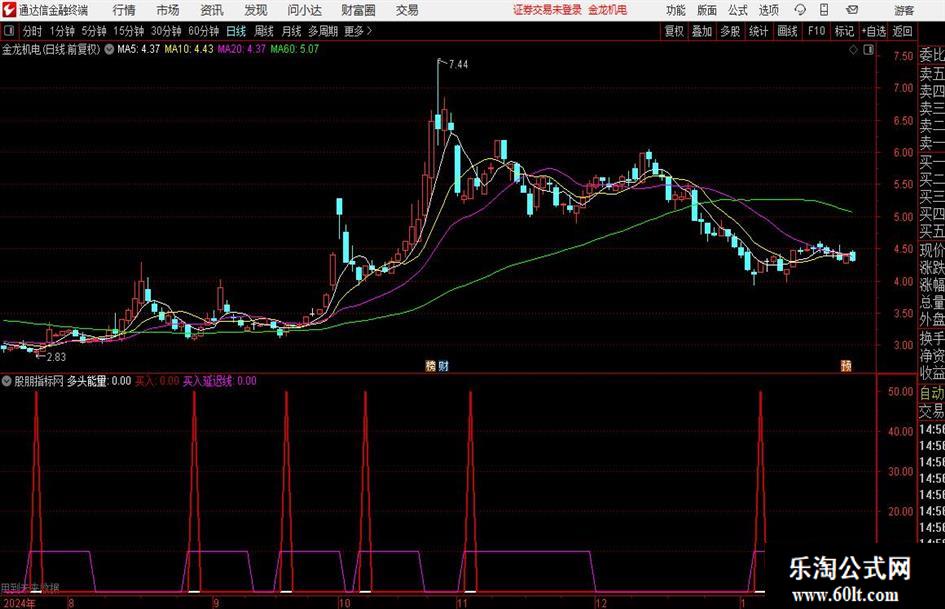Open the 选项 menu
Image resolution: width=945 pixels, height=609 pixels.
click(x=768, y=10)
